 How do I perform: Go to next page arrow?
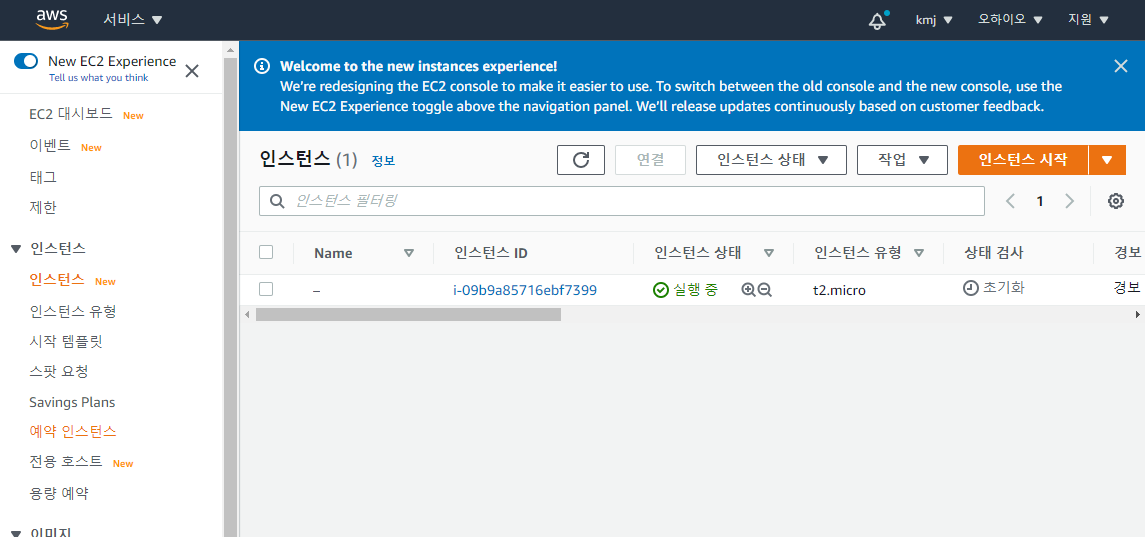click(1070, 201)
